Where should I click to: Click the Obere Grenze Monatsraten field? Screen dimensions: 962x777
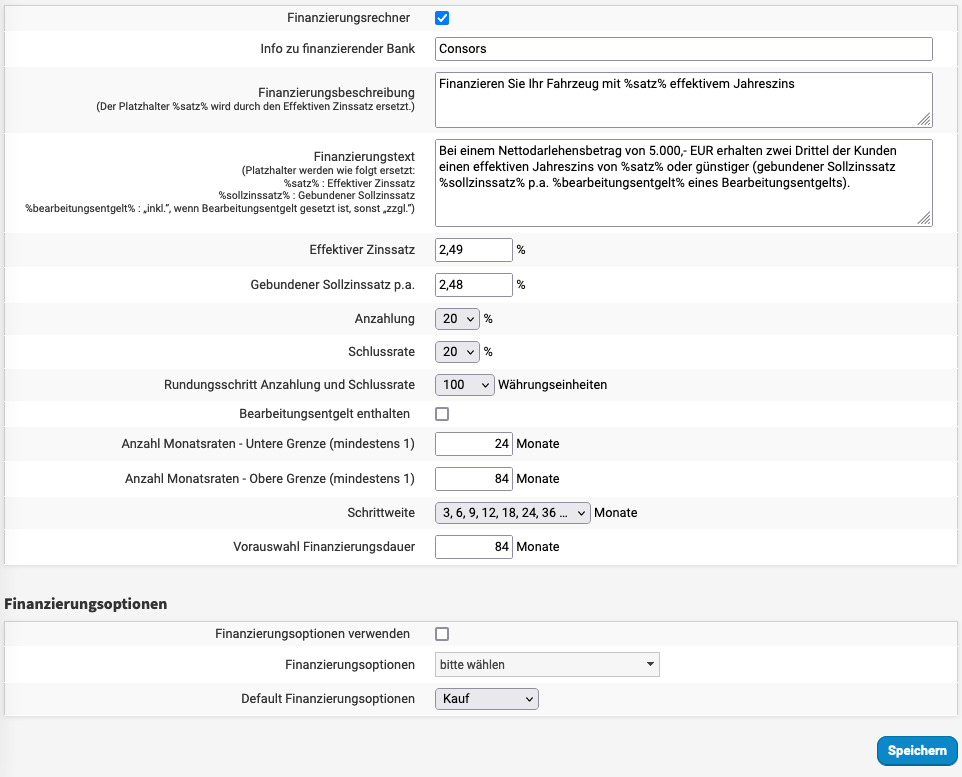[x=474, y=479]
